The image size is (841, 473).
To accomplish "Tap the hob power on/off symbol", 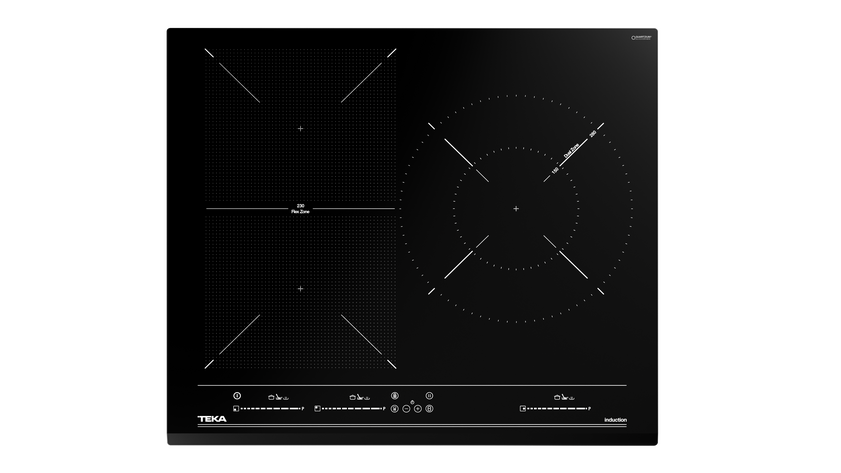I will (237, 396).
